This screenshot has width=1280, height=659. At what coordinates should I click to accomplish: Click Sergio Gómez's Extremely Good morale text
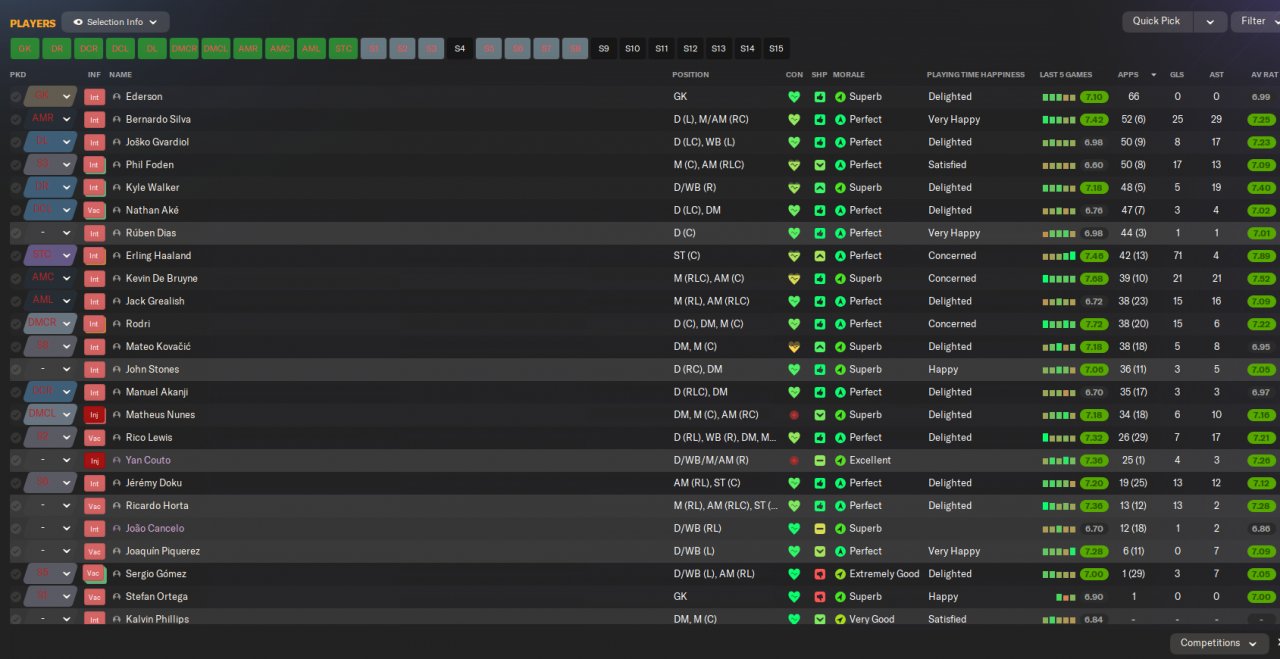click(884, 574)
